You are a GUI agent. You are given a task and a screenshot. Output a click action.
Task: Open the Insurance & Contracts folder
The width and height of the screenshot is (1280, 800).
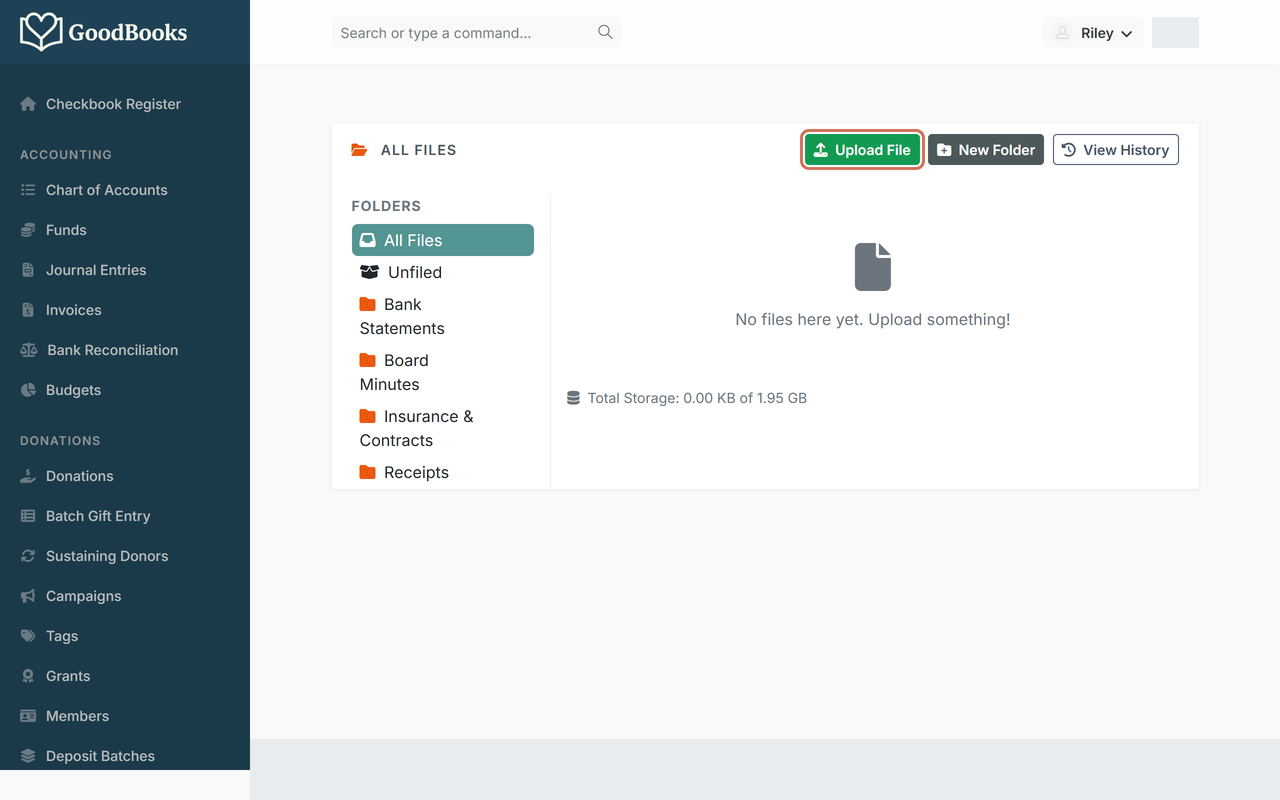coord(443,428)
